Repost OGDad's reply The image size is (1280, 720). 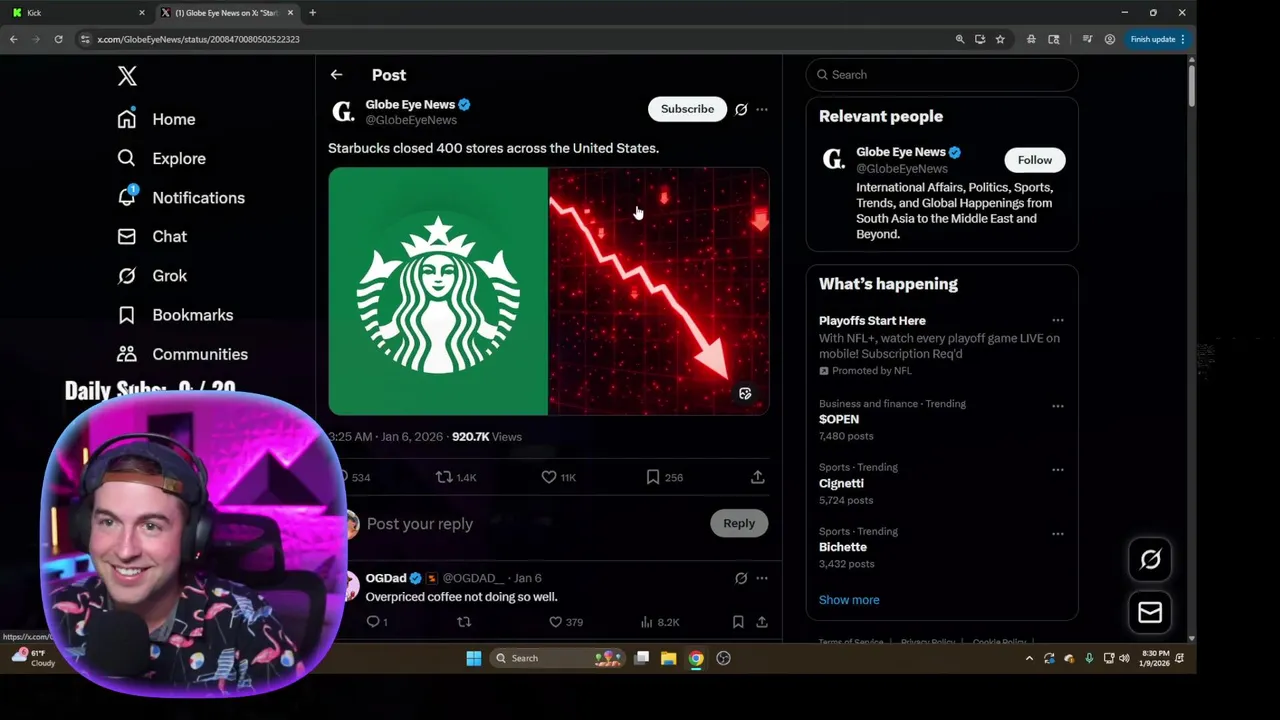464,622
